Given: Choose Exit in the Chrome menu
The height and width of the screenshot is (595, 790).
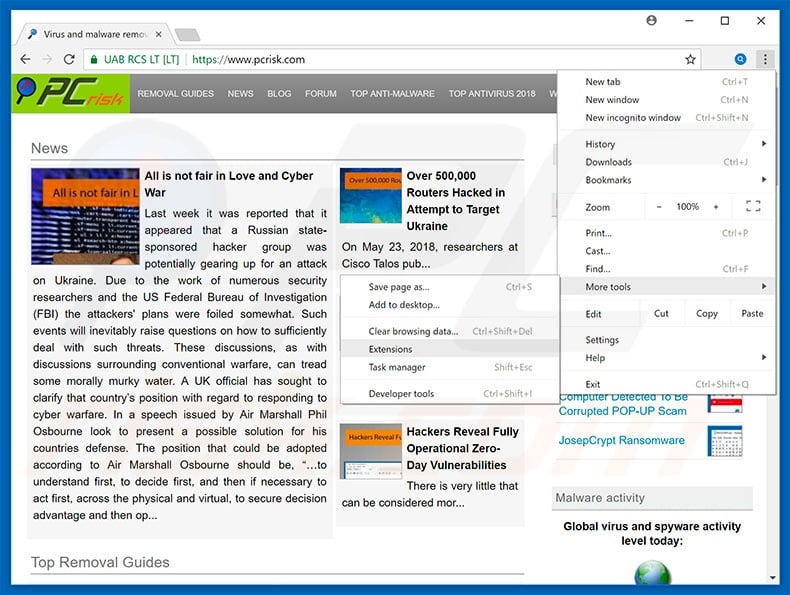Looking at the screenshot, I should 667,384.
